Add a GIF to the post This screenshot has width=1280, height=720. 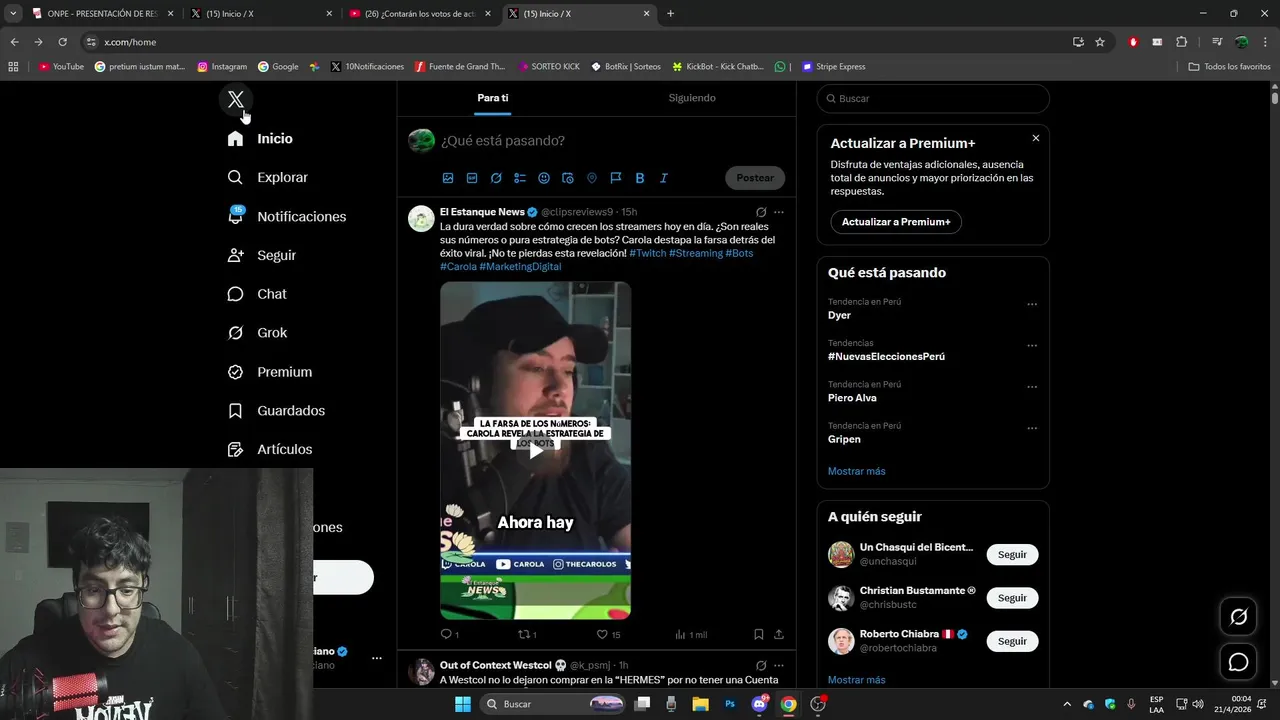(472, 178)
